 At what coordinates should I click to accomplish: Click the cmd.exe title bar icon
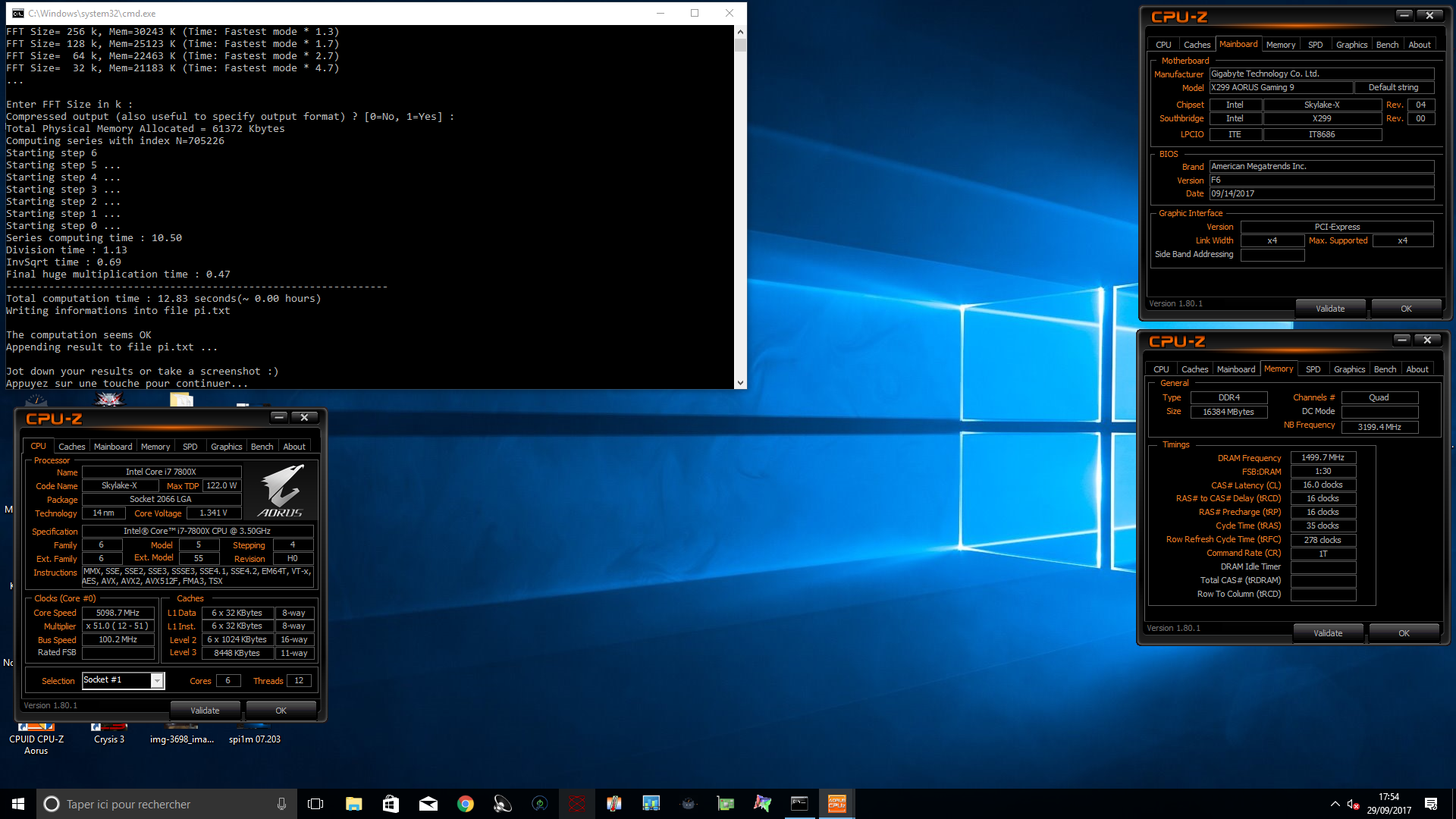point(17,14)
